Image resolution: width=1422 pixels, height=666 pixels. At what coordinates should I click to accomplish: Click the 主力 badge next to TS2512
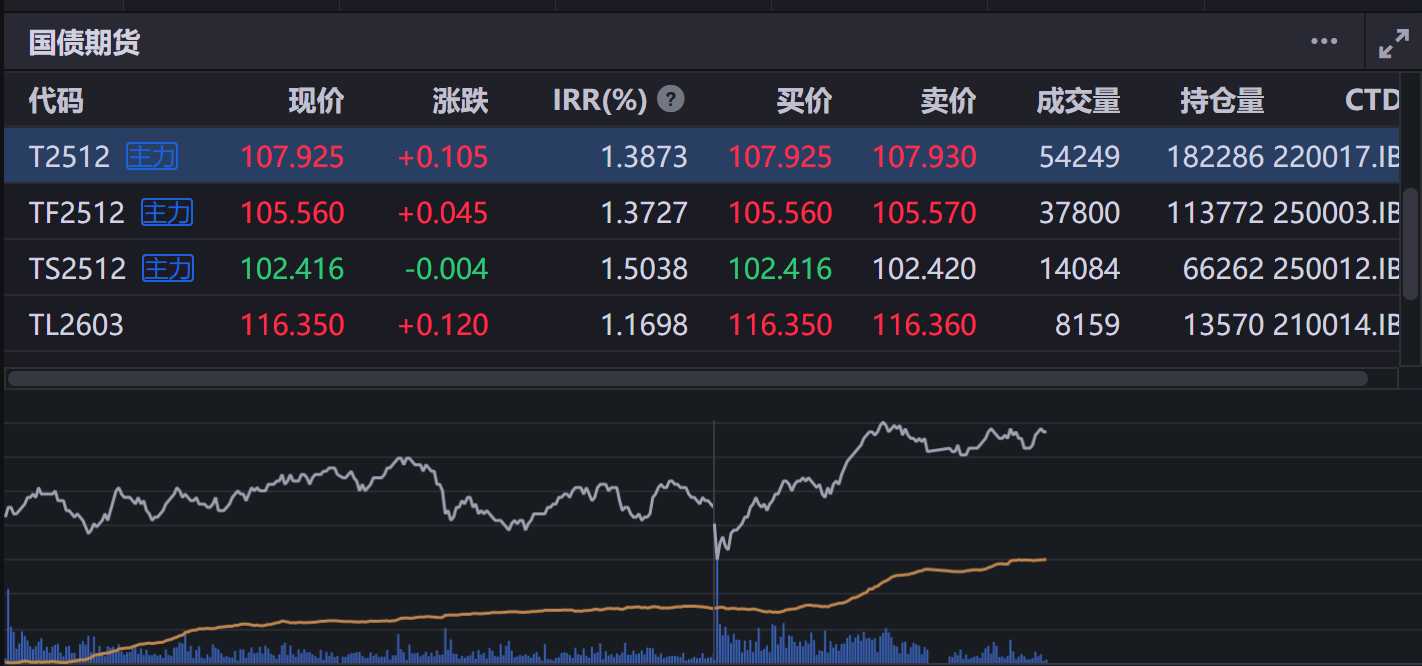click(x=168, y=268)
